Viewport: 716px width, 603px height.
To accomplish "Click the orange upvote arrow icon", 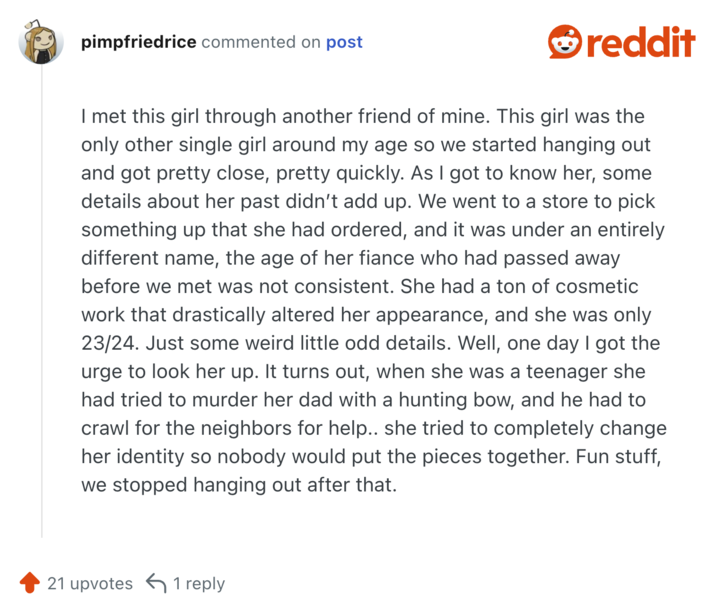I will pyautogui.click(x=29, y=583).
